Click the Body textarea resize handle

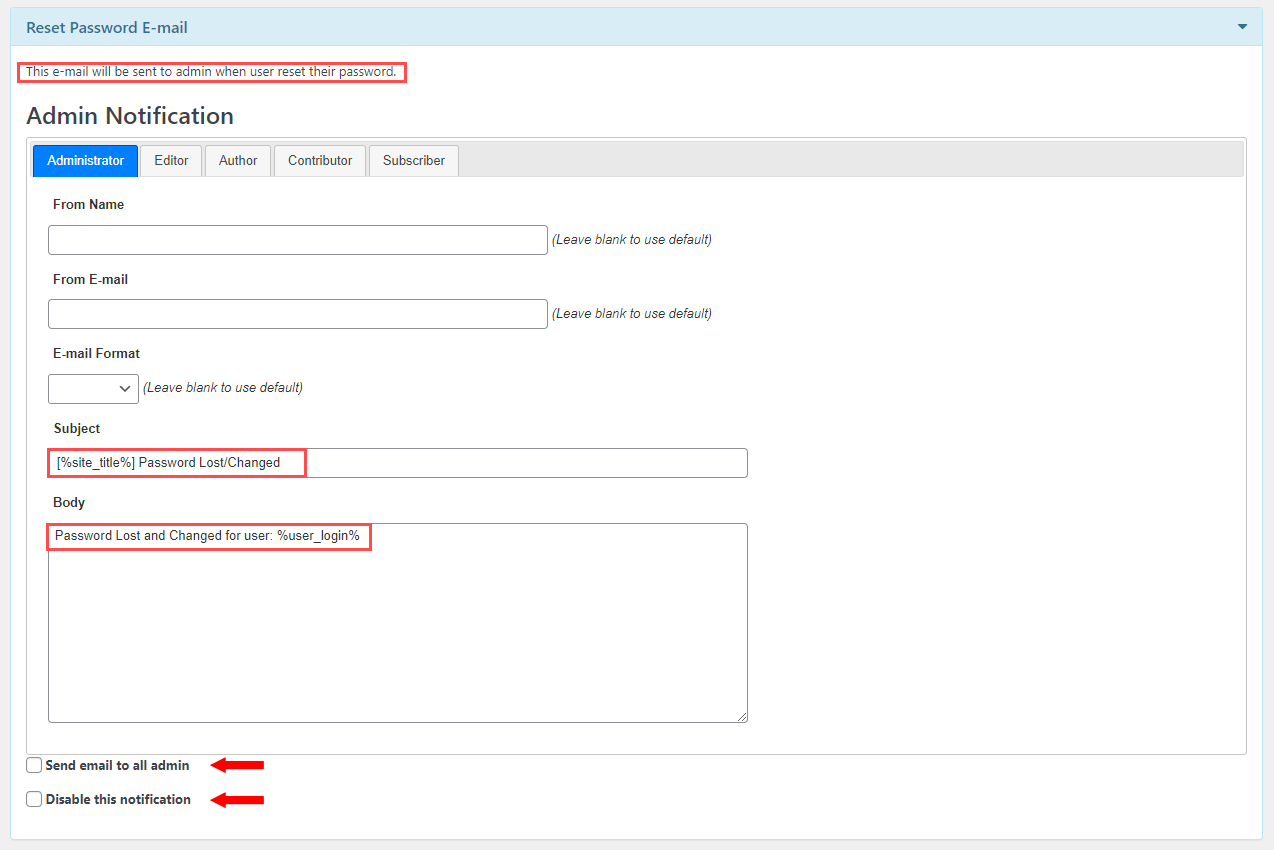[x=741, y=716]
